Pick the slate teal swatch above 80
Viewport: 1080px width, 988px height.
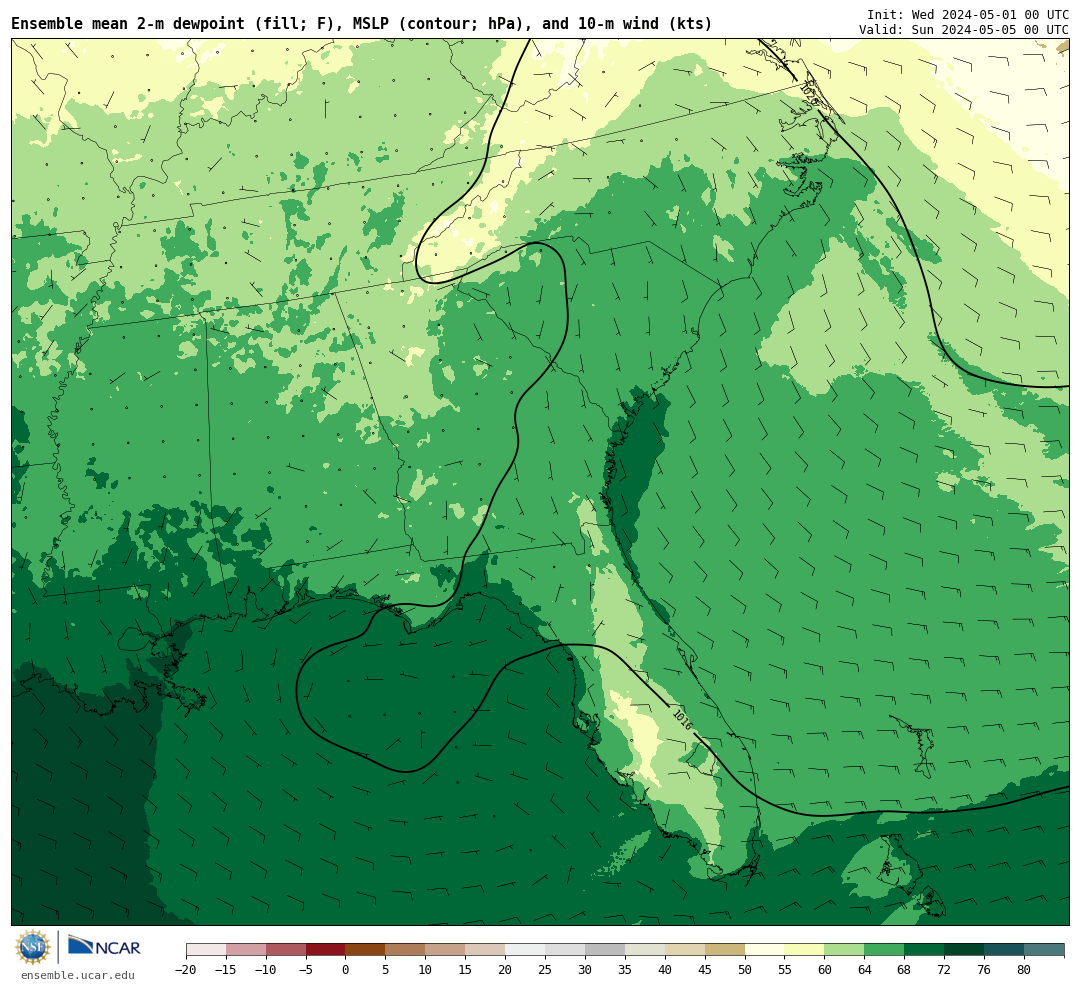pyautogui.click(x=1045, y=950)
